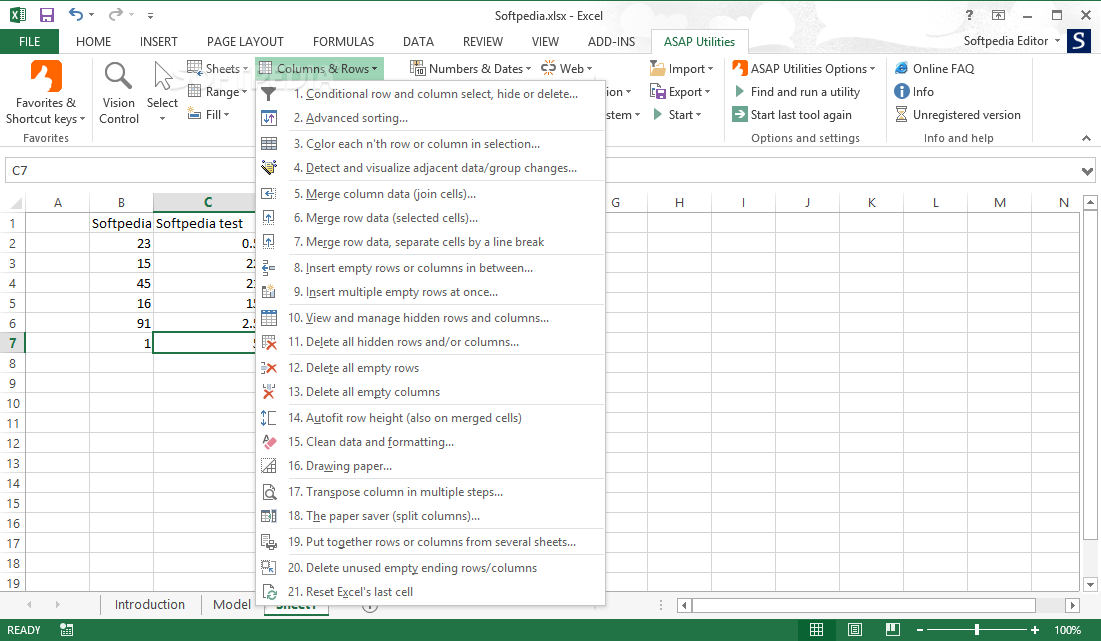Open the Fill dropdown
Screen dimensions: 1101x641
click(209, 114)
